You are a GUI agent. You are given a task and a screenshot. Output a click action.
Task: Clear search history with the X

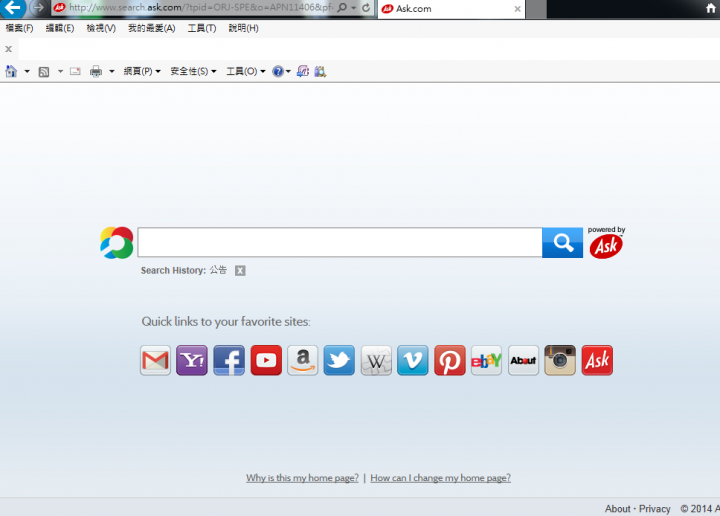[x=240, y=270]
